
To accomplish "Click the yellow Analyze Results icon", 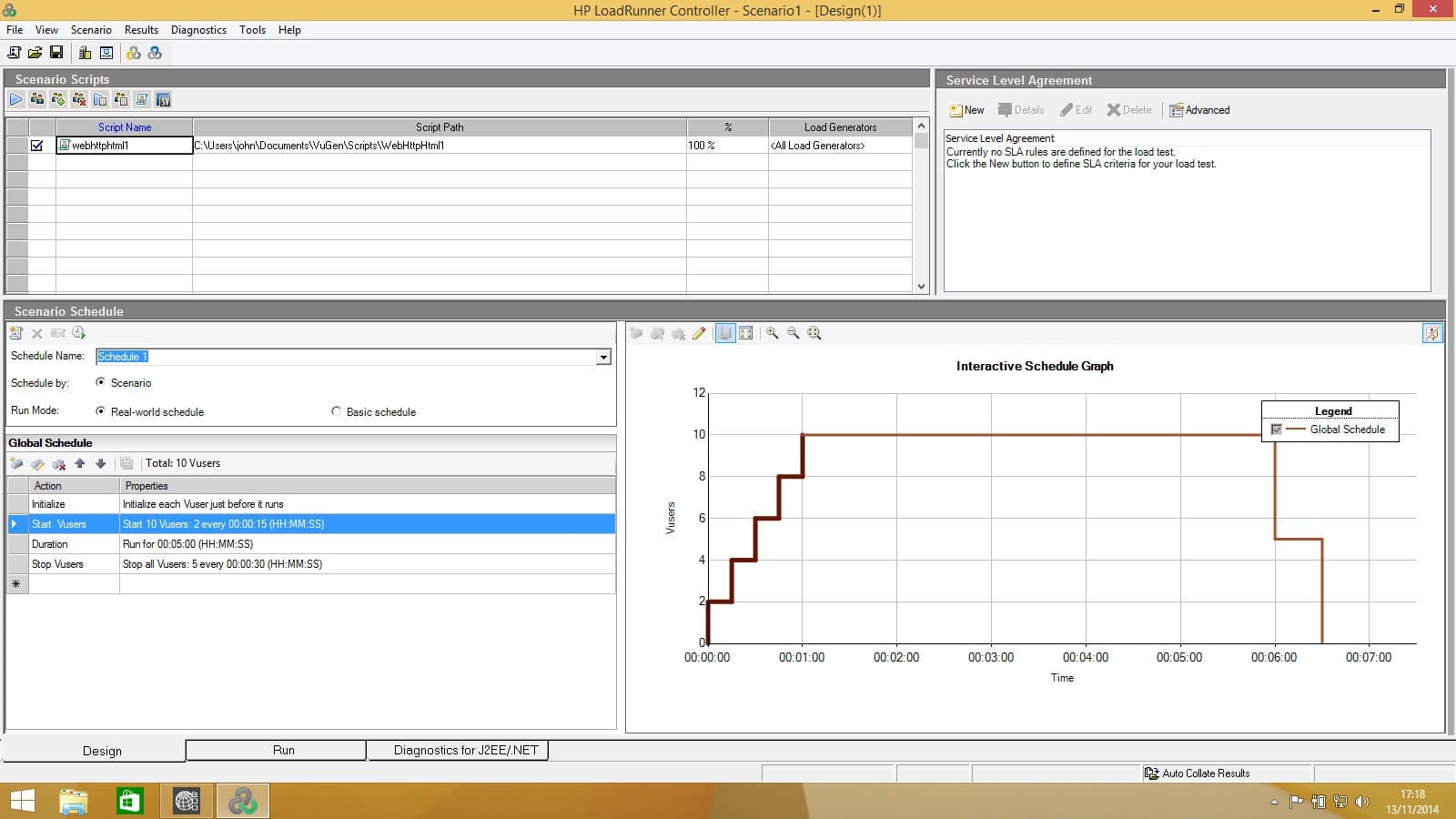I will (x=134, y=53).
